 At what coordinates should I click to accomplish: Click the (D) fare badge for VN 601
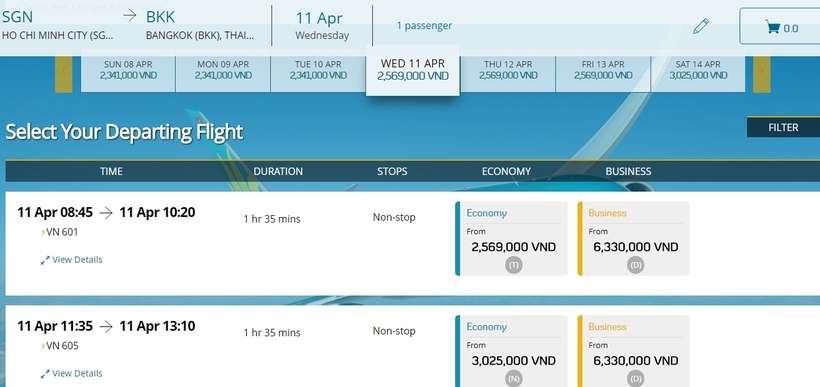[635, 265]
